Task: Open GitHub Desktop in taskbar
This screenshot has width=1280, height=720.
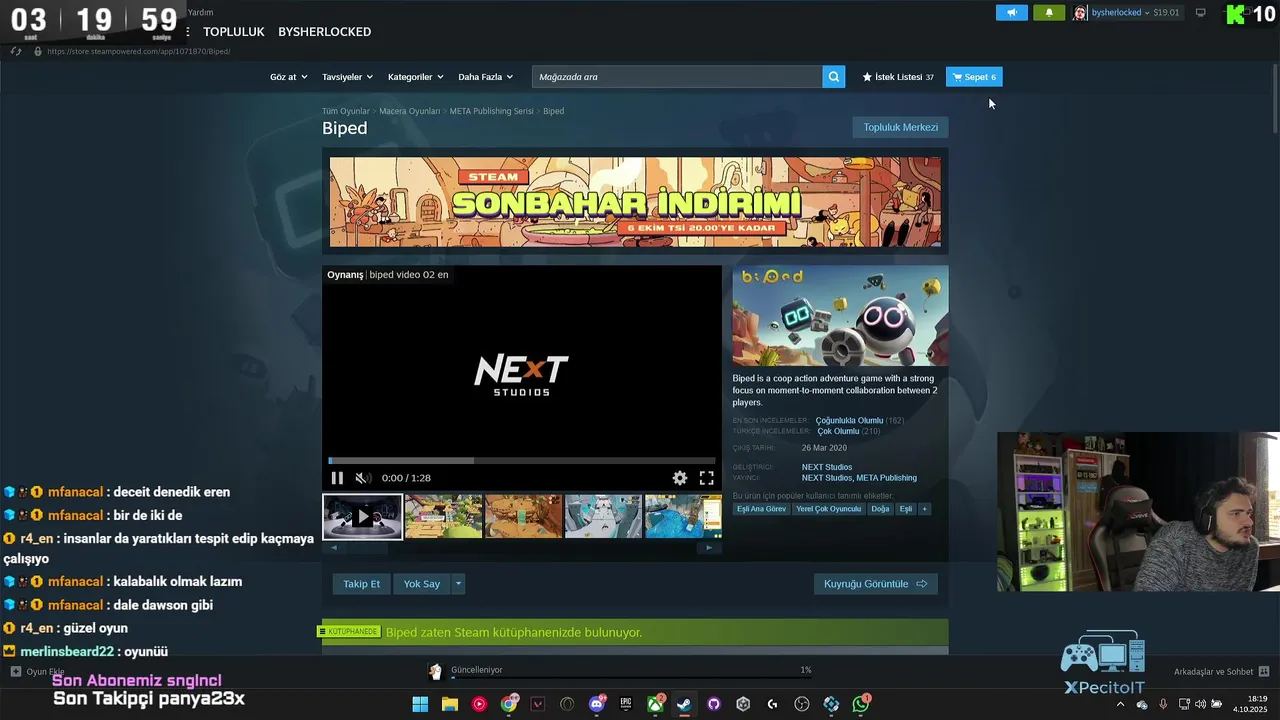Action: [x=714, y=704]
